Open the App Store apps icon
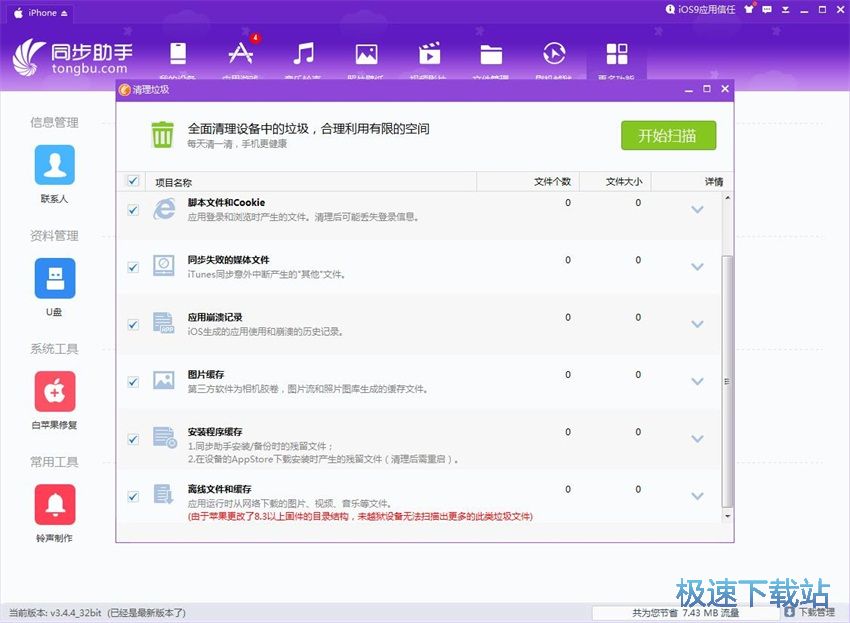This screenshot has height=623, width=850. click(240, 54)
